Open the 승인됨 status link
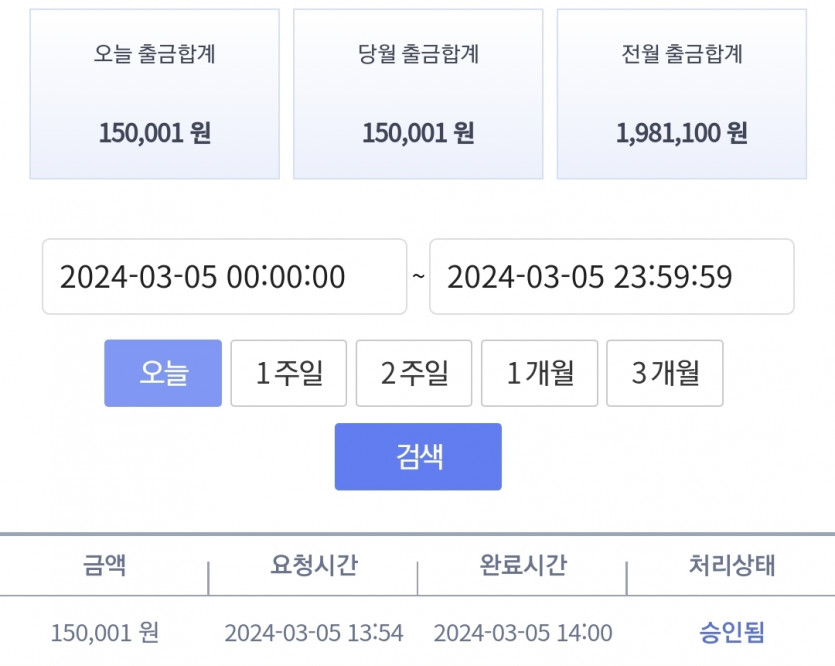835x666 pixels. [732, 633]
